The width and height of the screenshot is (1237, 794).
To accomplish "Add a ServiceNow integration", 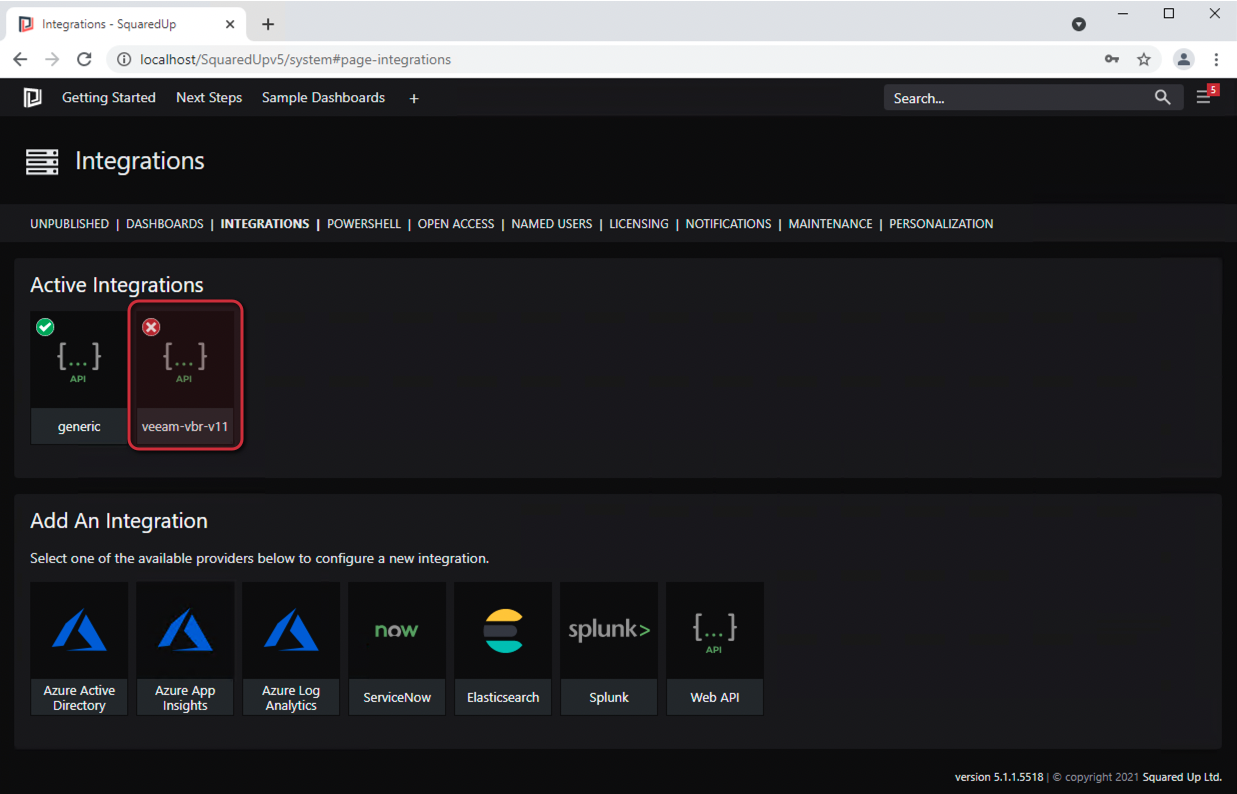I will click(x=397, y=649).
